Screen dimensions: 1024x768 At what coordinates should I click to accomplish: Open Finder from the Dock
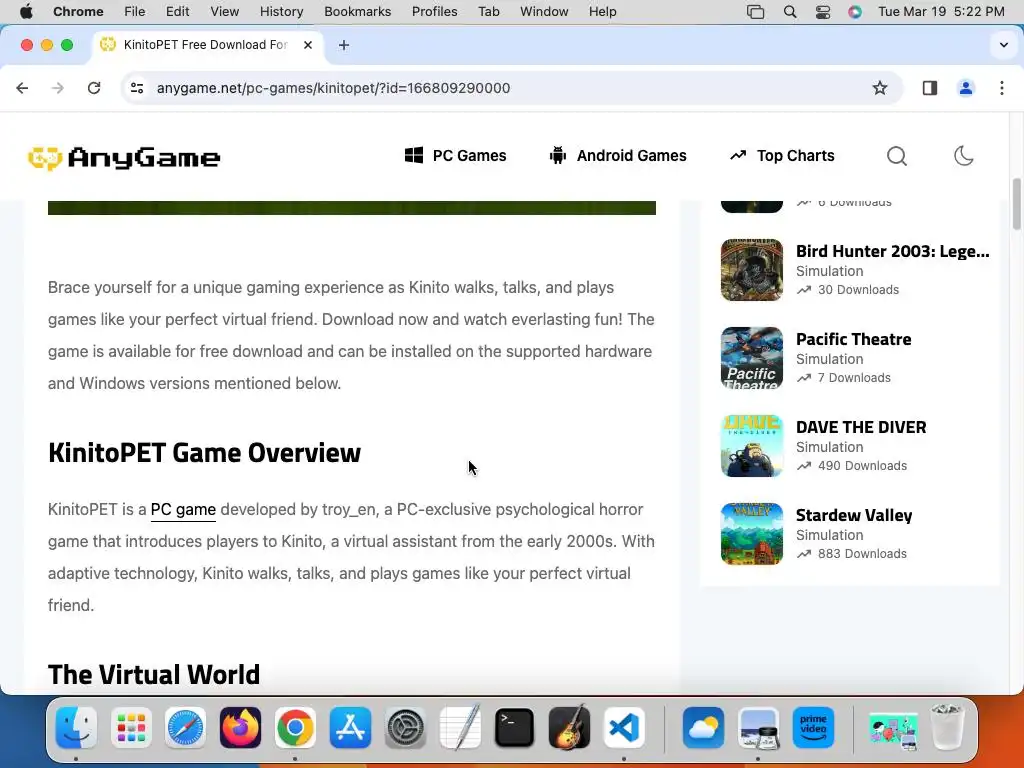76,727
